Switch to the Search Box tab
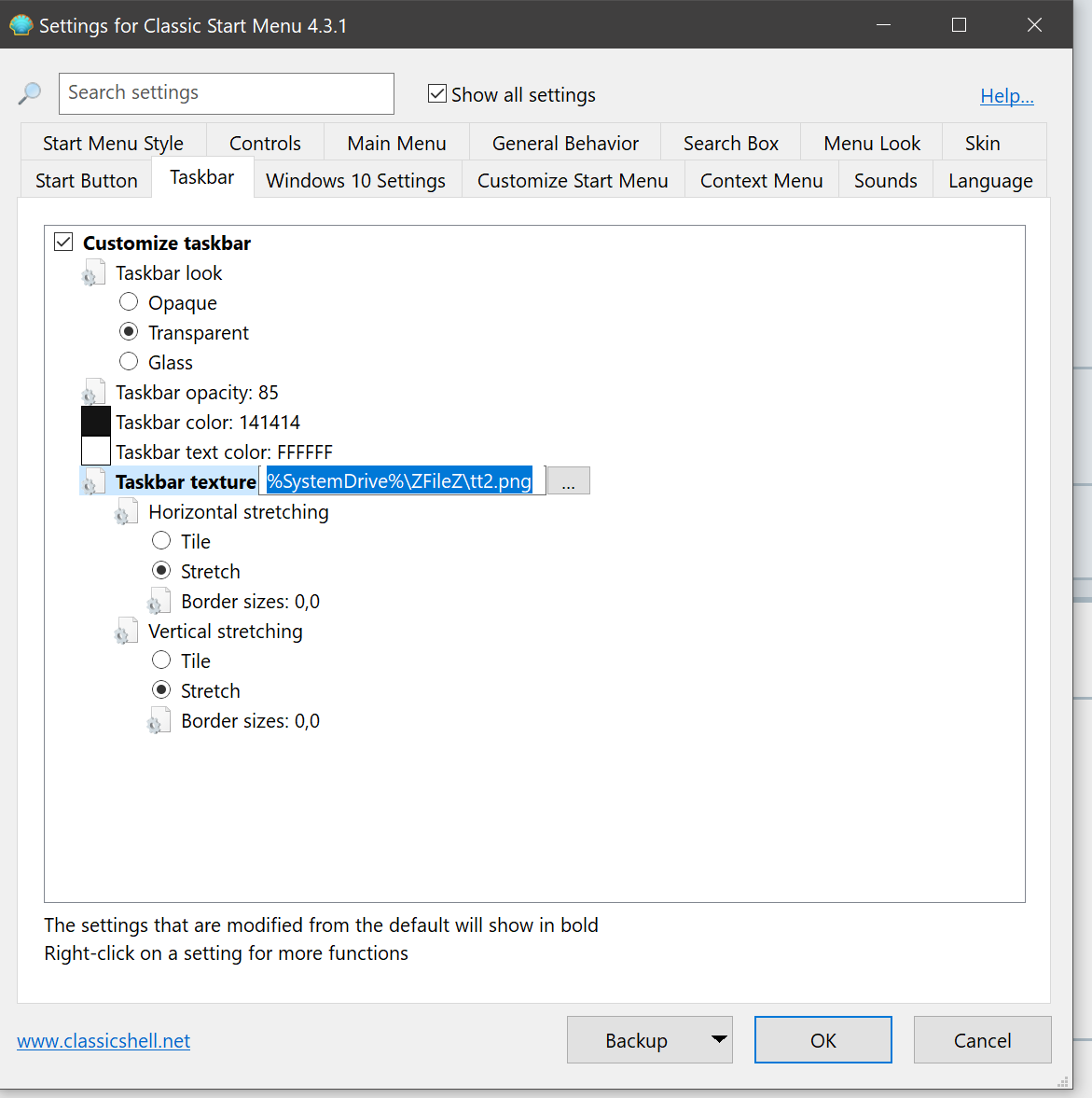This screenshot has width=1092, height=1098. (731, 143)
